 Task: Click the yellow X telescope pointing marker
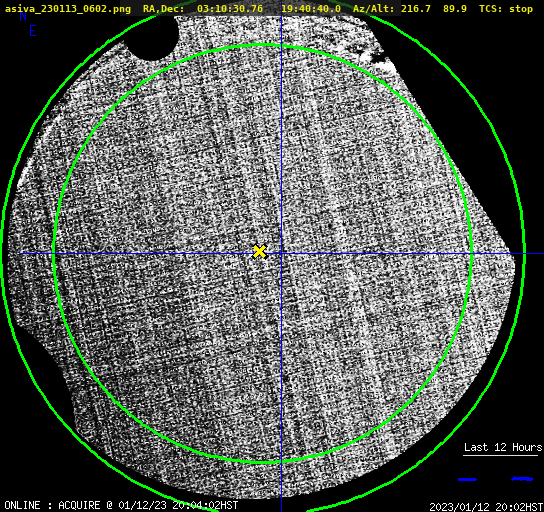(260, 252)
